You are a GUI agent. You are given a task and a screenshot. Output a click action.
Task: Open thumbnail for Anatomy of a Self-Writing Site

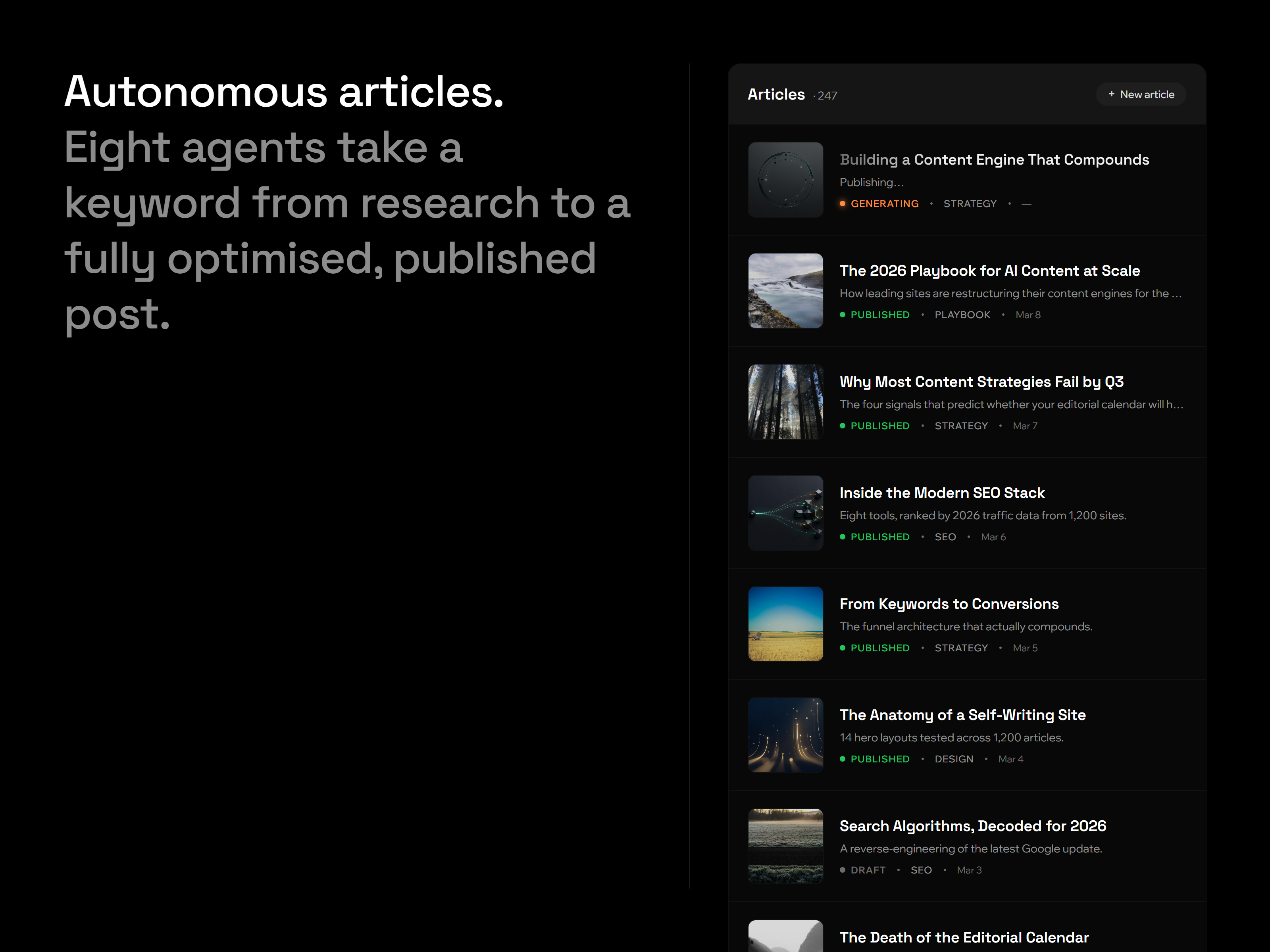click(x=785, y=735)
